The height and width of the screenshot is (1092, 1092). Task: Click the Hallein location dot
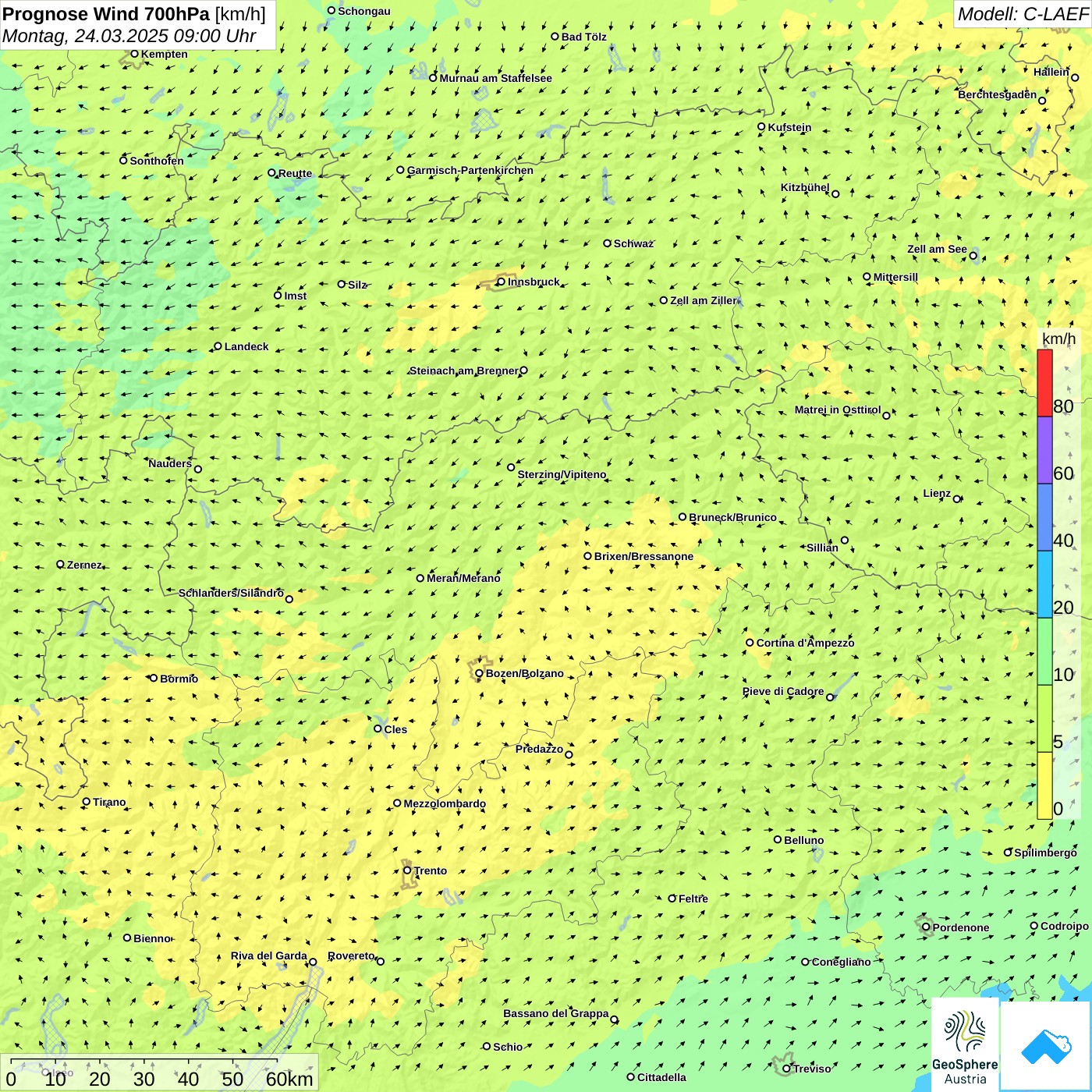1074,77
